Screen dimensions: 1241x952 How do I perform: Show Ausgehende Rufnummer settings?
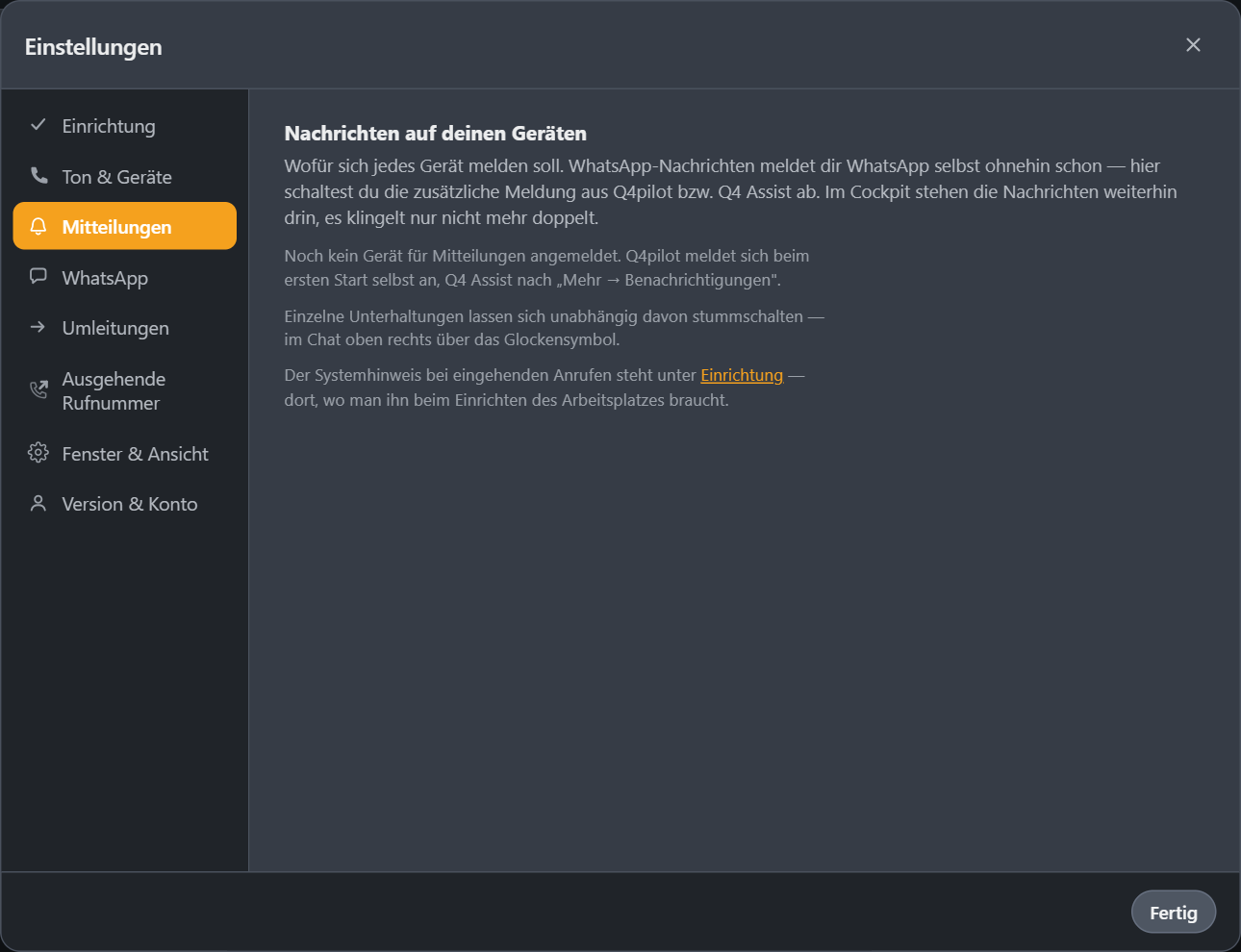tap(125, 390)
